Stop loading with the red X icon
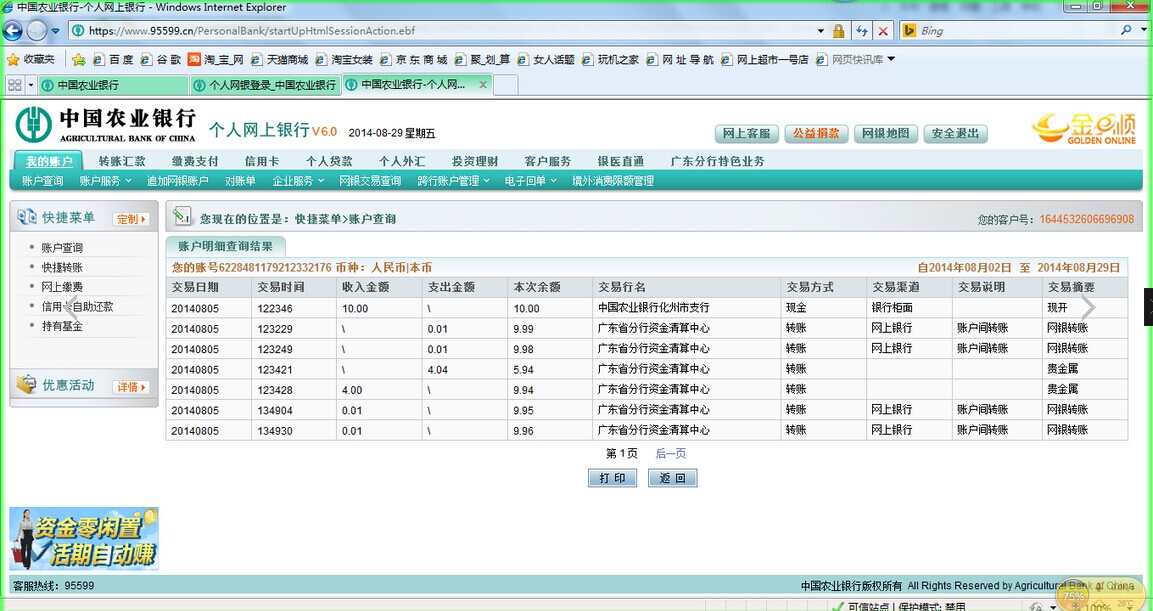Screen dimensions: 1153x611 pos(883,31)
